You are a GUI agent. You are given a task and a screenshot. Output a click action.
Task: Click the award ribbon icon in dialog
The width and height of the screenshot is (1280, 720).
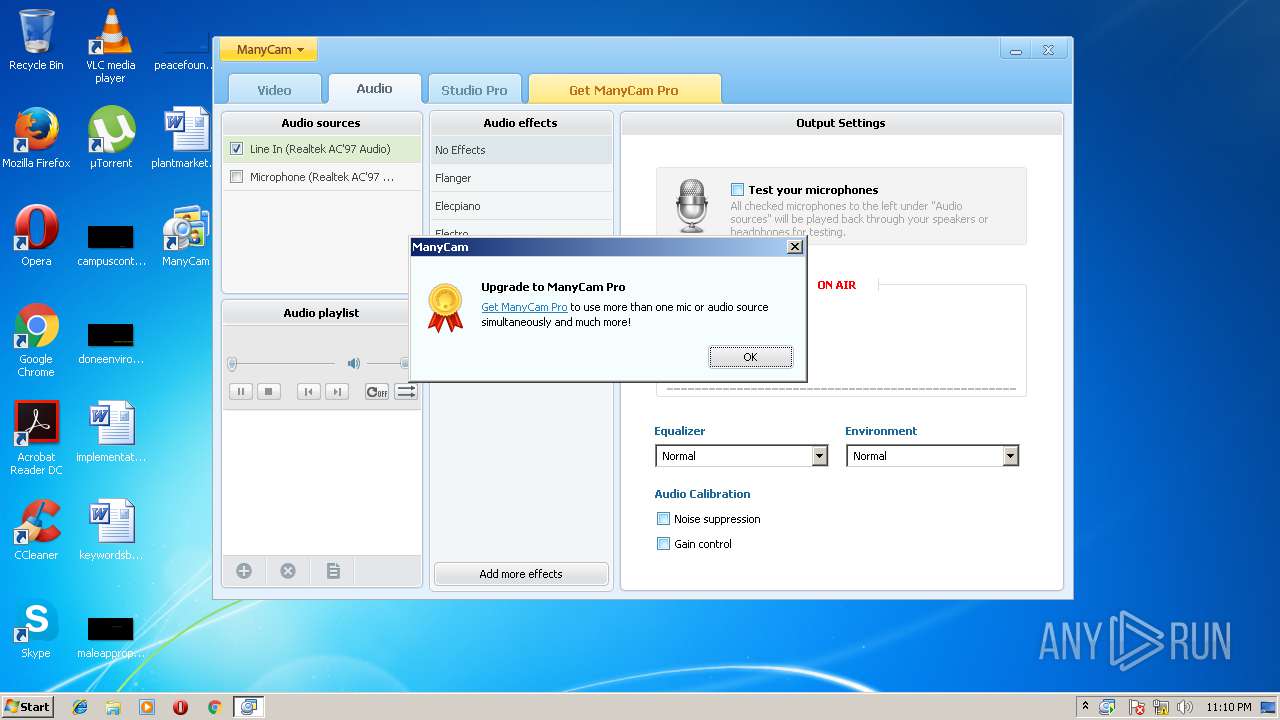coord(445,307)
